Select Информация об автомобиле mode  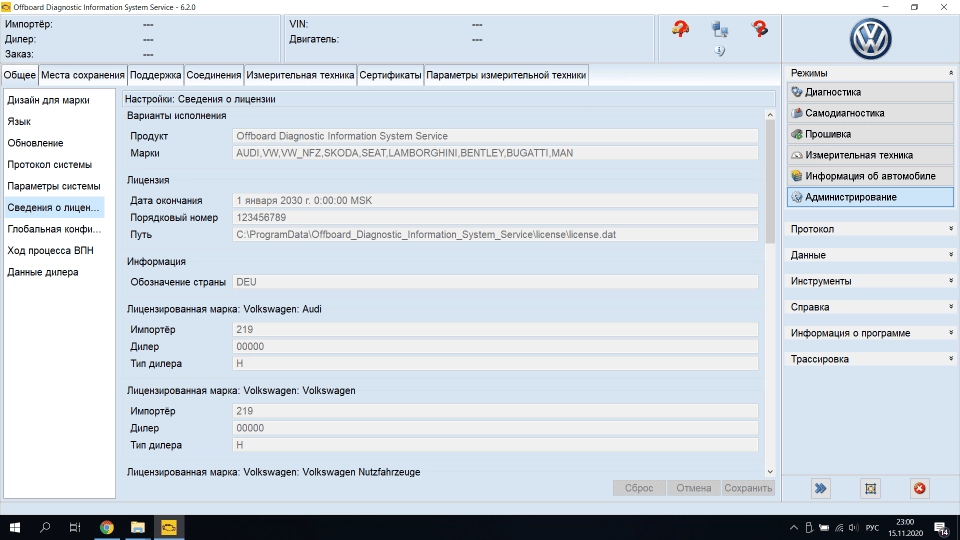870,176
